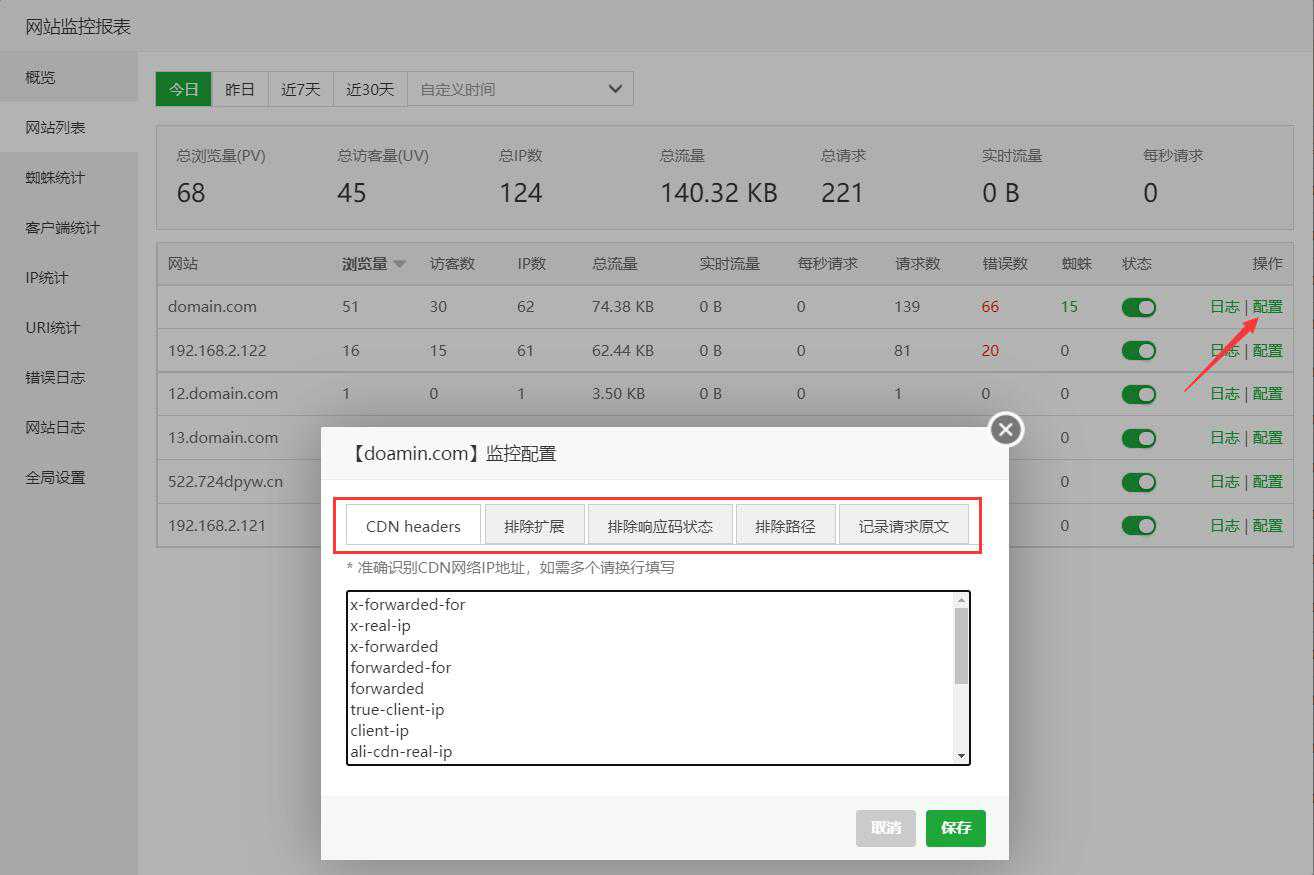Select the 昨日 time filter
This screenshot has width=1314, height=875.
point(240,89)
